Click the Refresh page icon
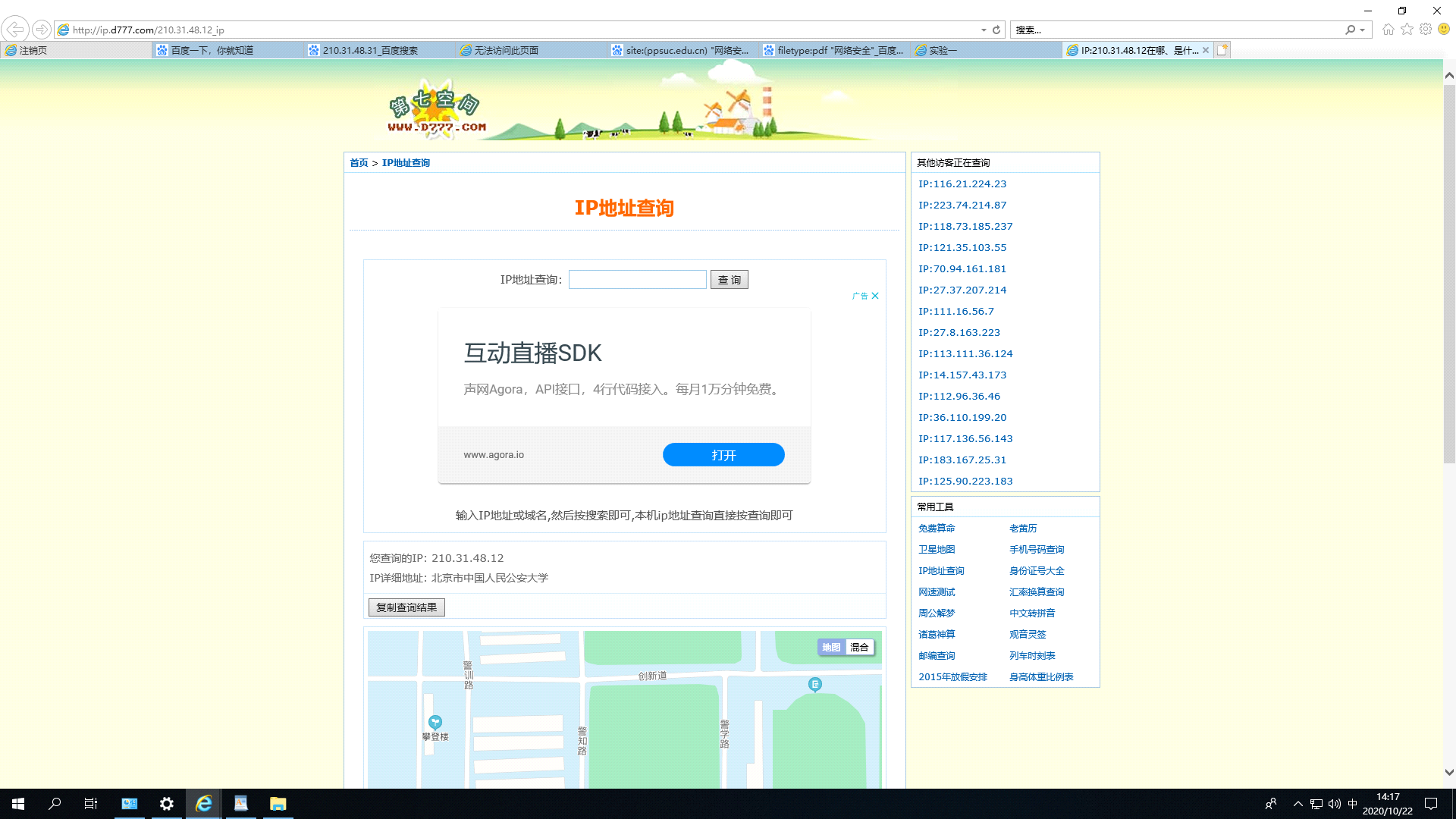Image resolution: width=1456 pixels, height=819 pixels. coord(996,30)
